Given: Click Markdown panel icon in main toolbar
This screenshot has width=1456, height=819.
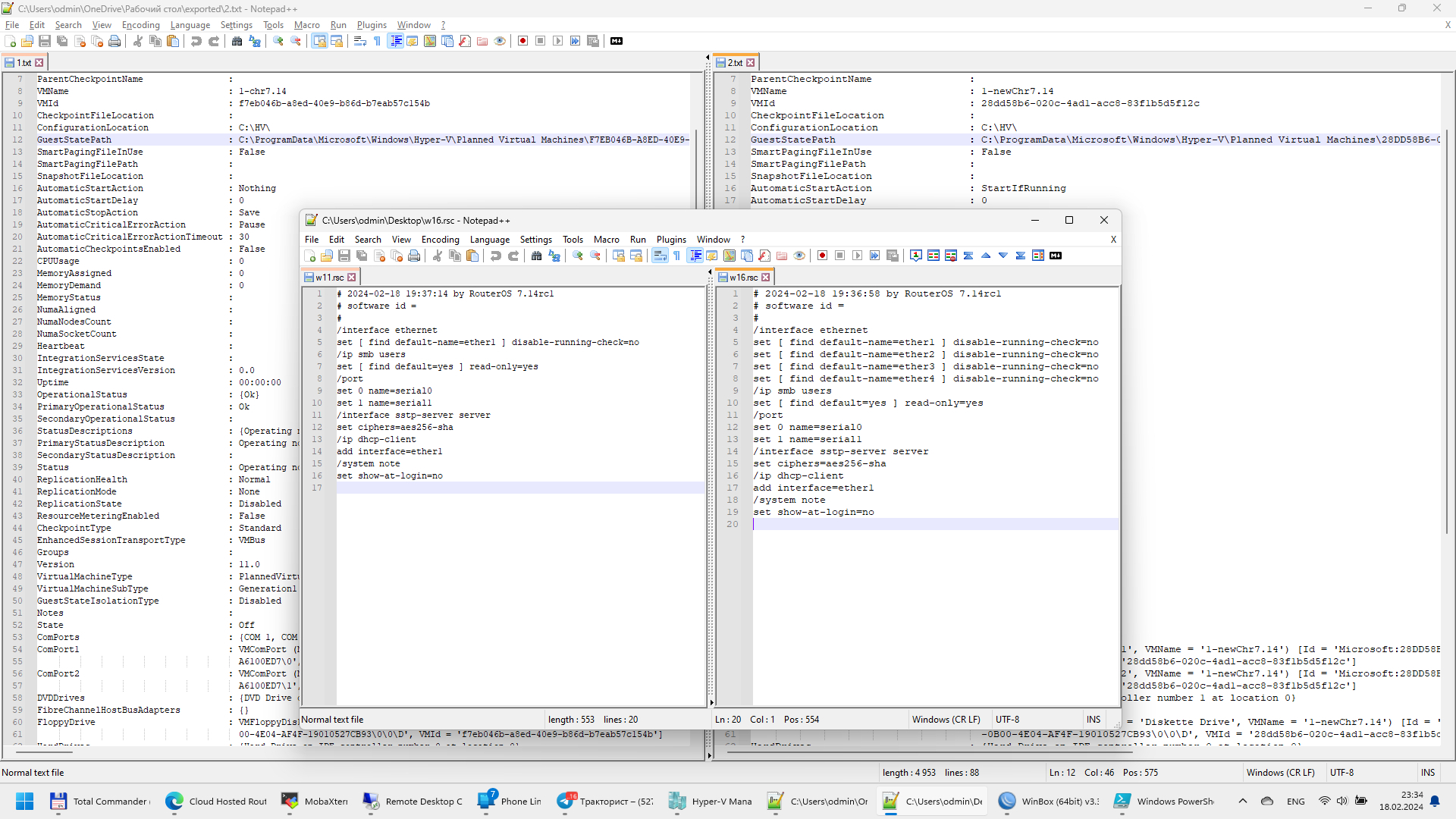Looking at the screenshot, I should point(617,41).
